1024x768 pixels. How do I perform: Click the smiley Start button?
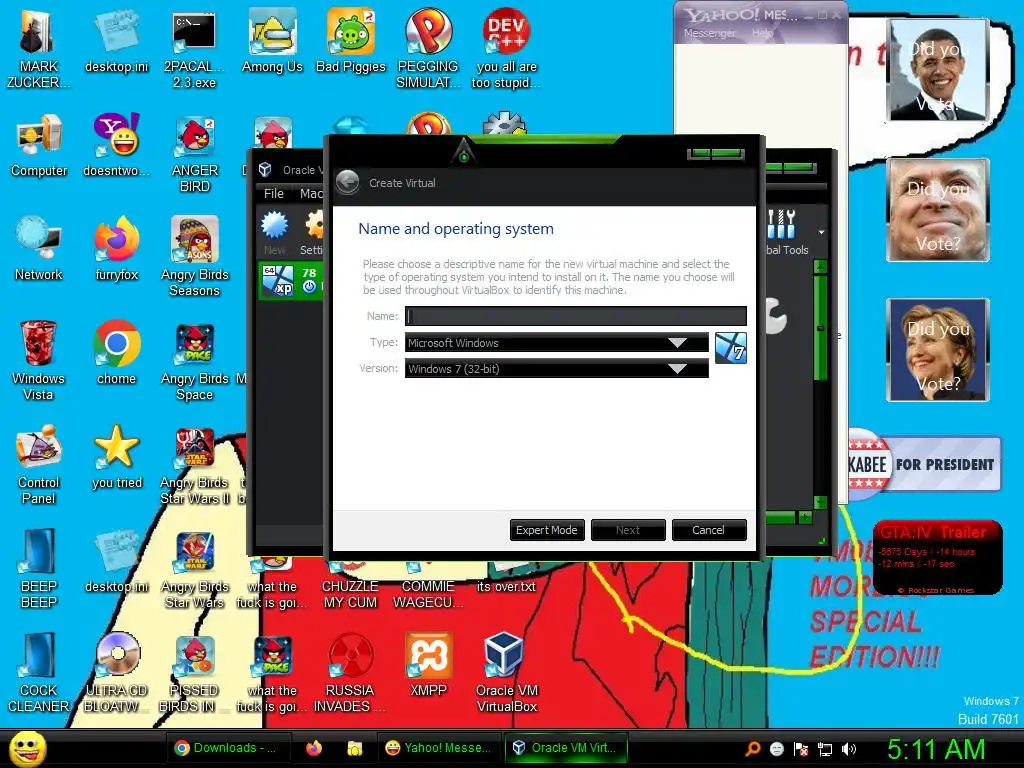(27, 748)
